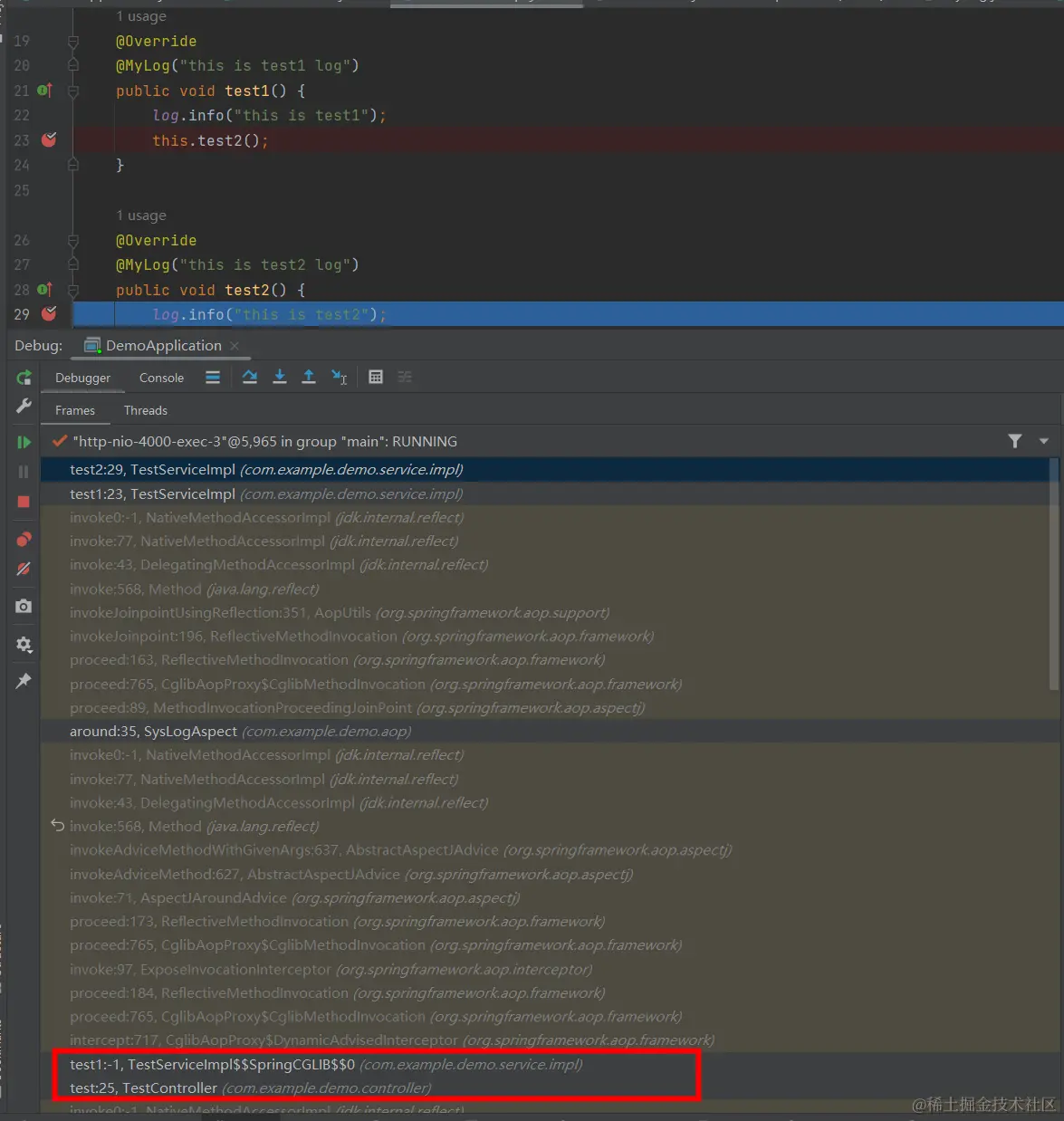Select the Threads tab
The image size is (1064, 1121).
(x=146, y=410)
